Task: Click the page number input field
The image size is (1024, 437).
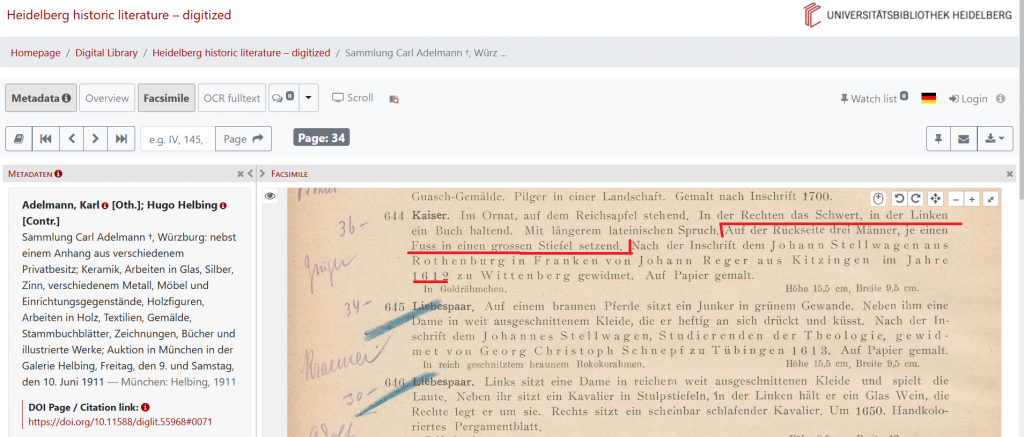Action: [x=176, y=139]
